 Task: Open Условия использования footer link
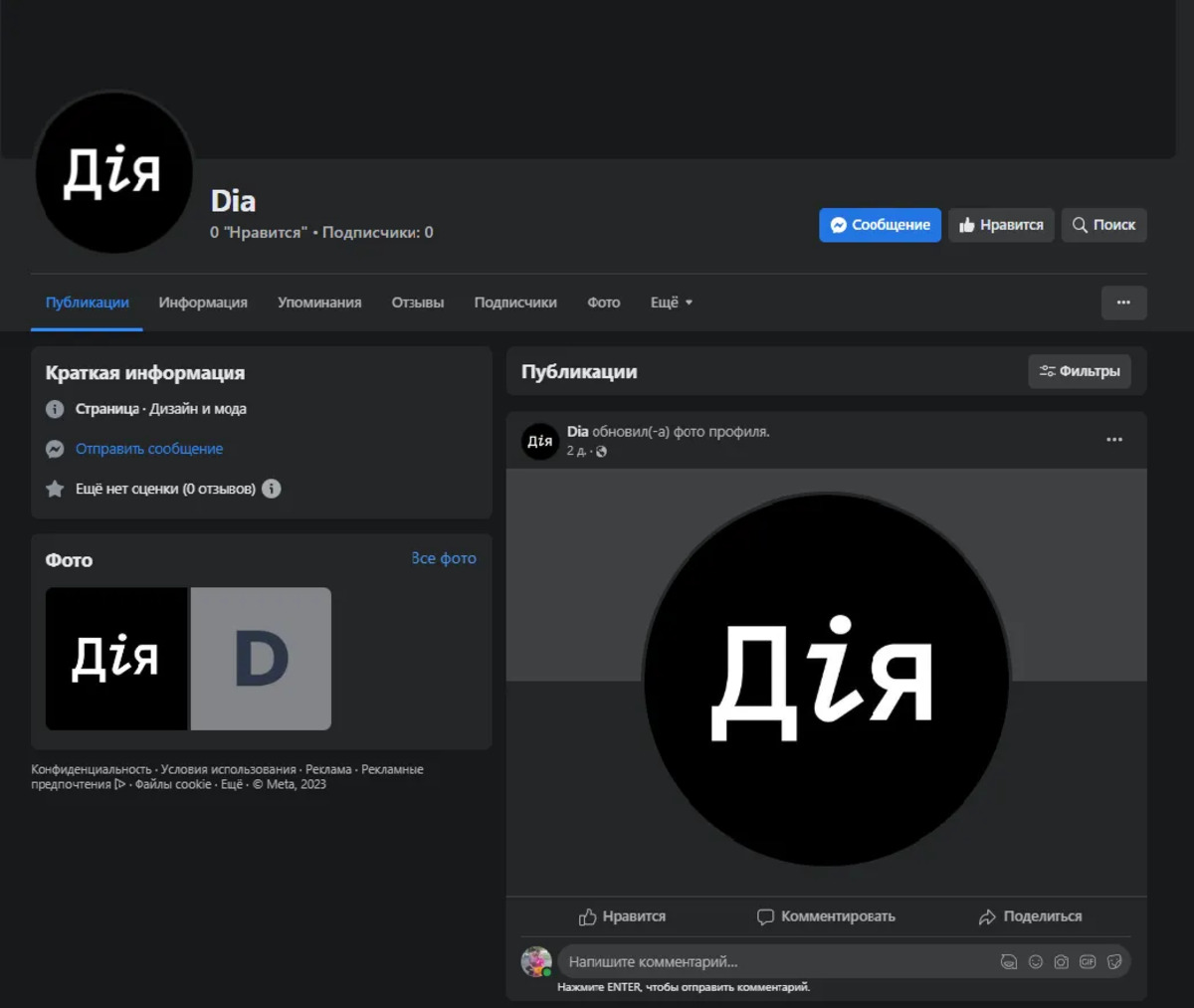tap(229, 769)
